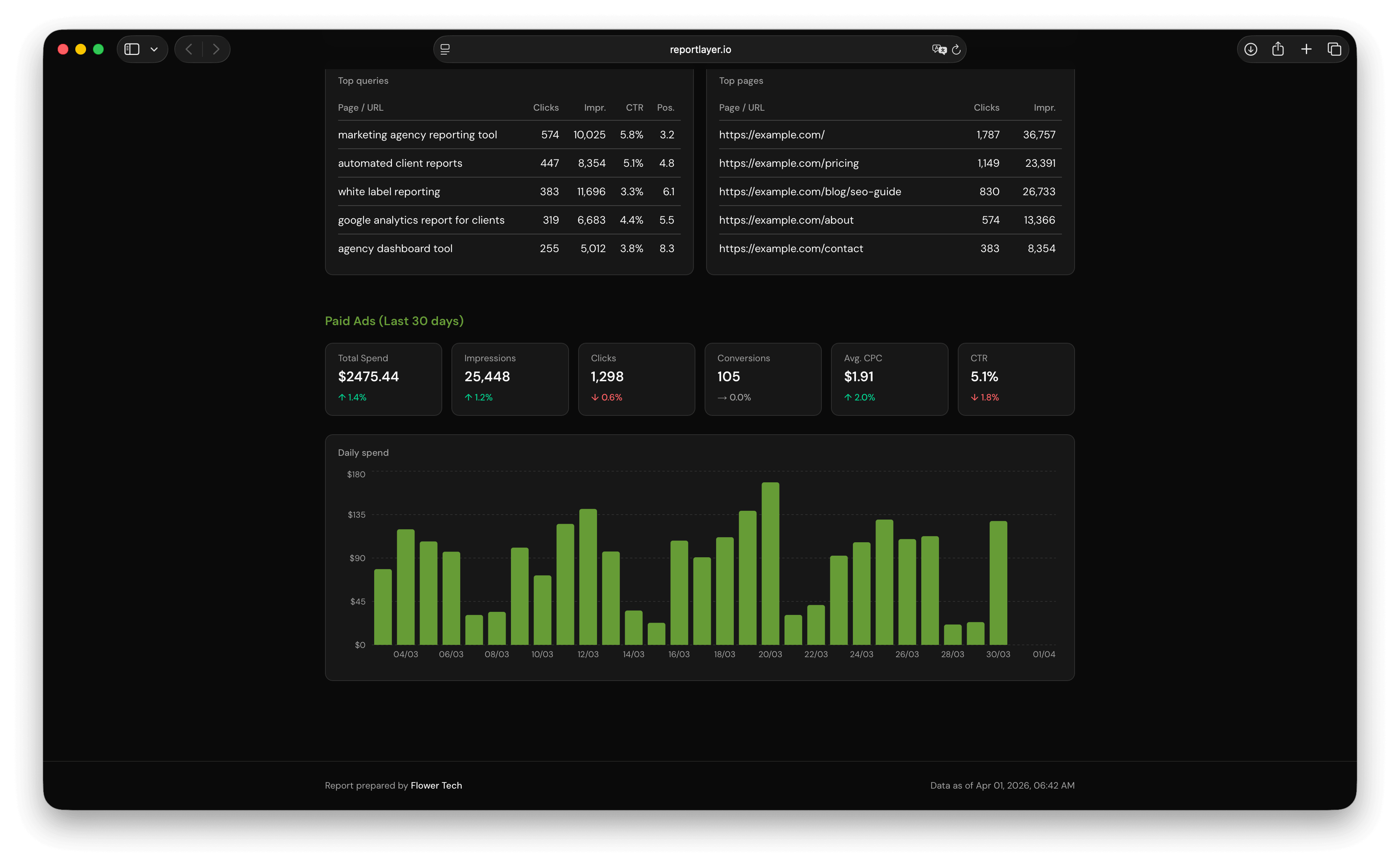Screen dimensions: 1400x867
Task: Click the 0.6% down trend under Clicks
Action: (607, 397)
